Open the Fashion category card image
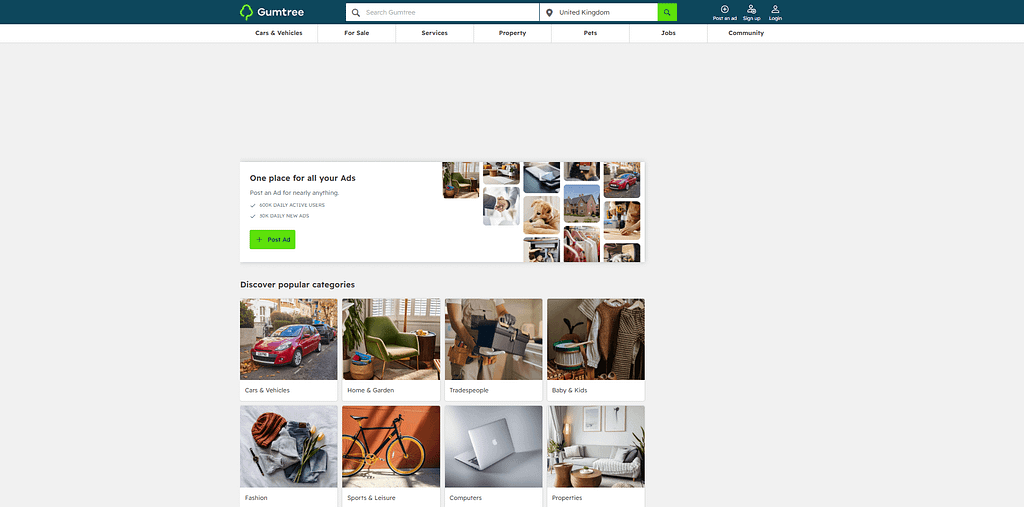Viewport: 1024px width, 507px height. click(x=289, y=446)
